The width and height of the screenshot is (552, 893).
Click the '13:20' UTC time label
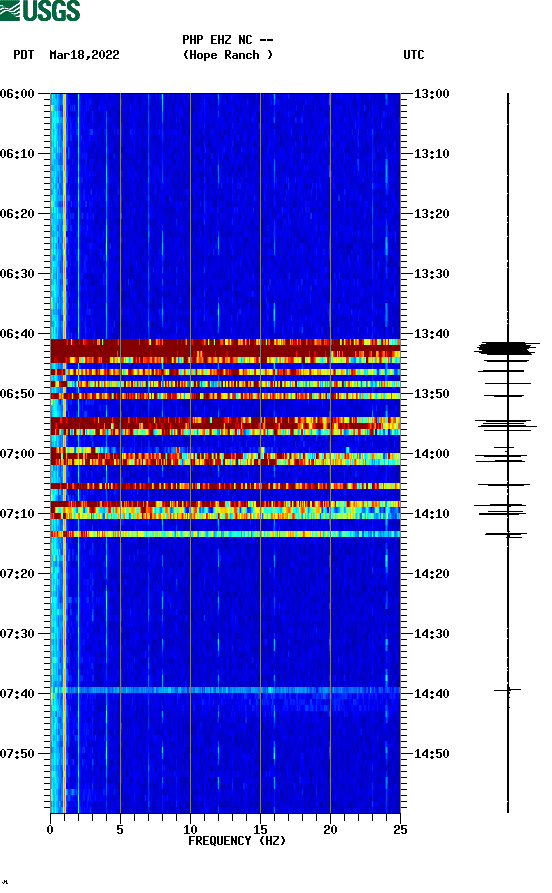coord(432,214)
